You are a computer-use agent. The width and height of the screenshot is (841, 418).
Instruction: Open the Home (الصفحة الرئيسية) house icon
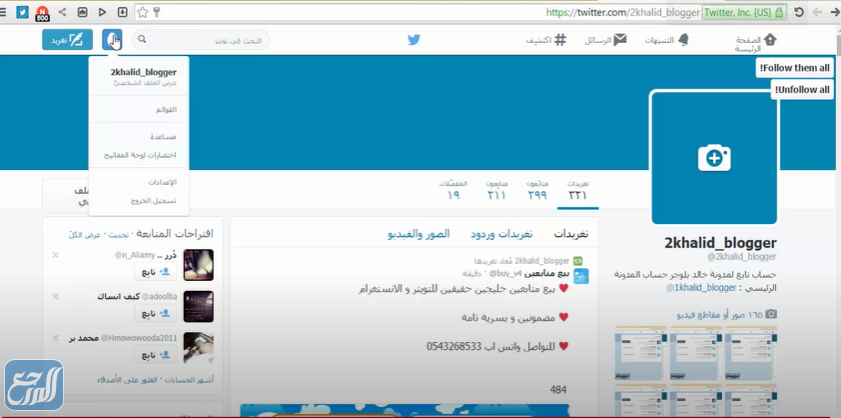pyautogui.click(x=770, y=39)
